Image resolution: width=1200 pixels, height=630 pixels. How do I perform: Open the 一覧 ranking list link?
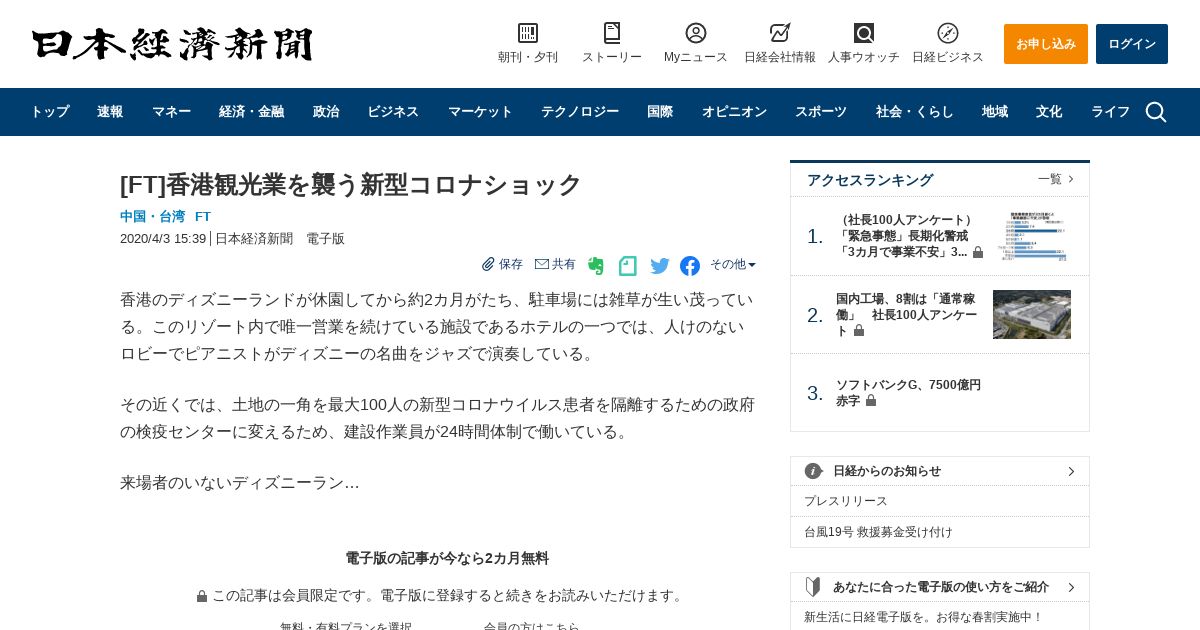point(1056,179)
